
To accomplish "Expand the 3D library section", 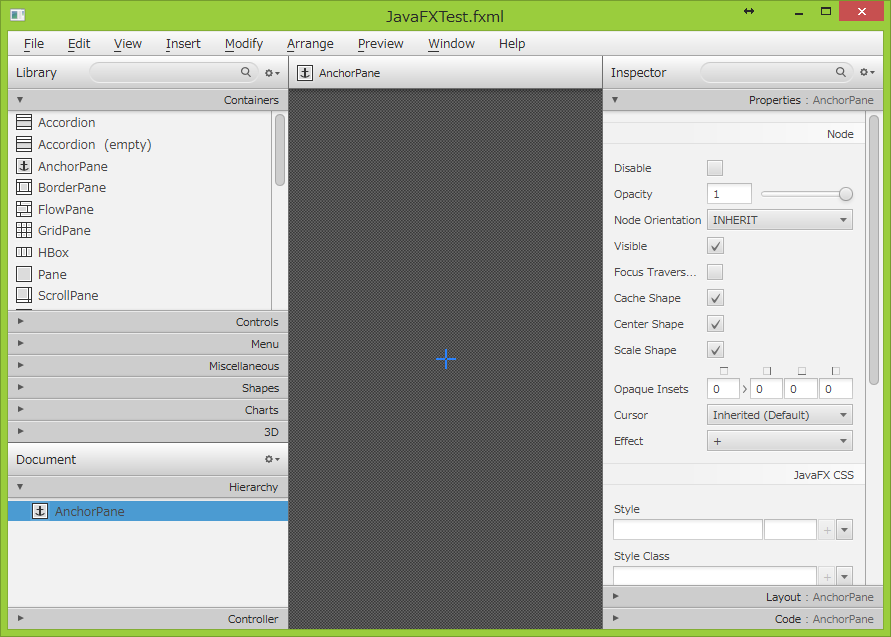I will [148, 432].
